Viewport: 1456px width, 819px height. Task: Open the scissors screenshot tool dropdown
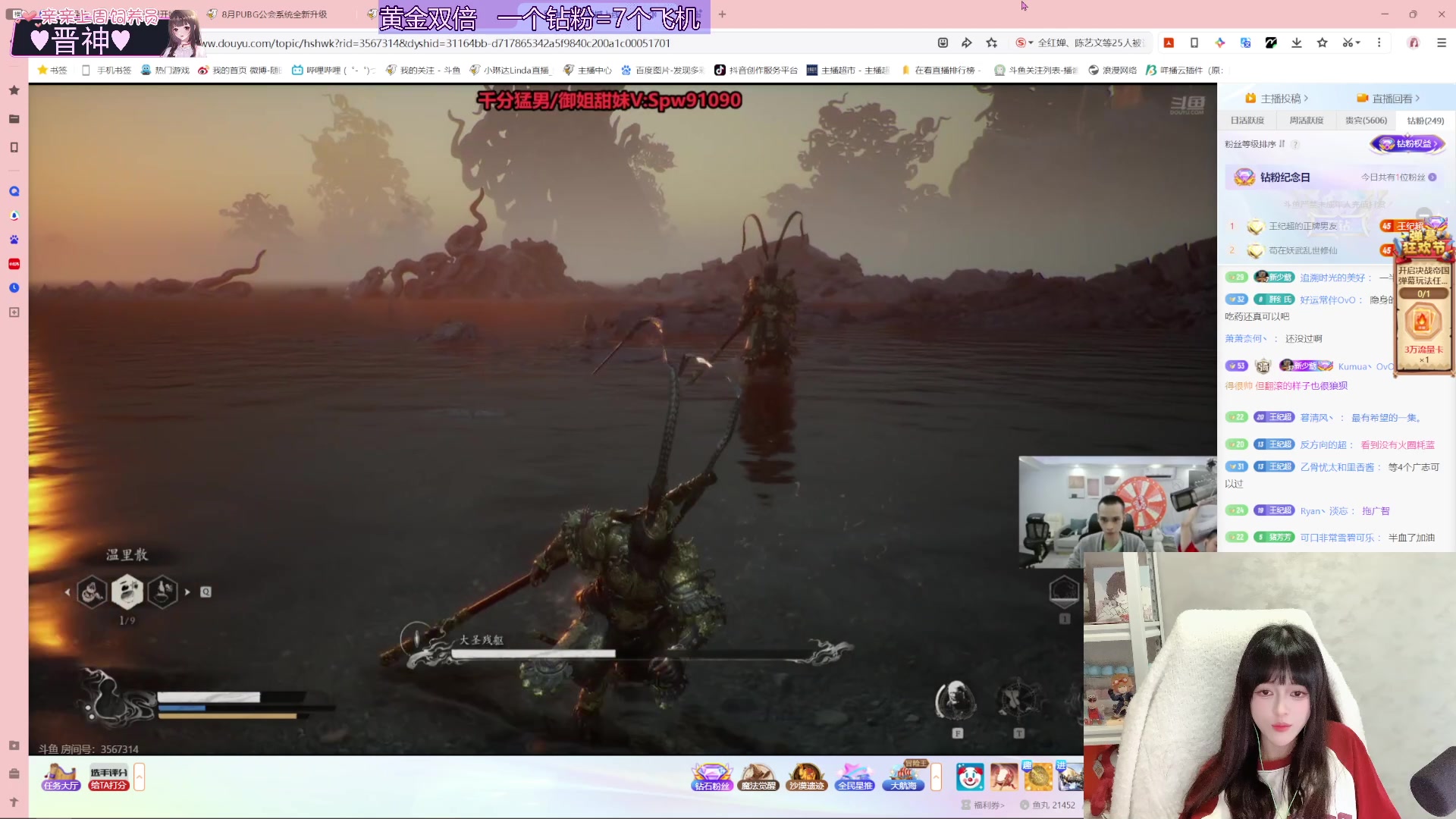pos(1351,43)
